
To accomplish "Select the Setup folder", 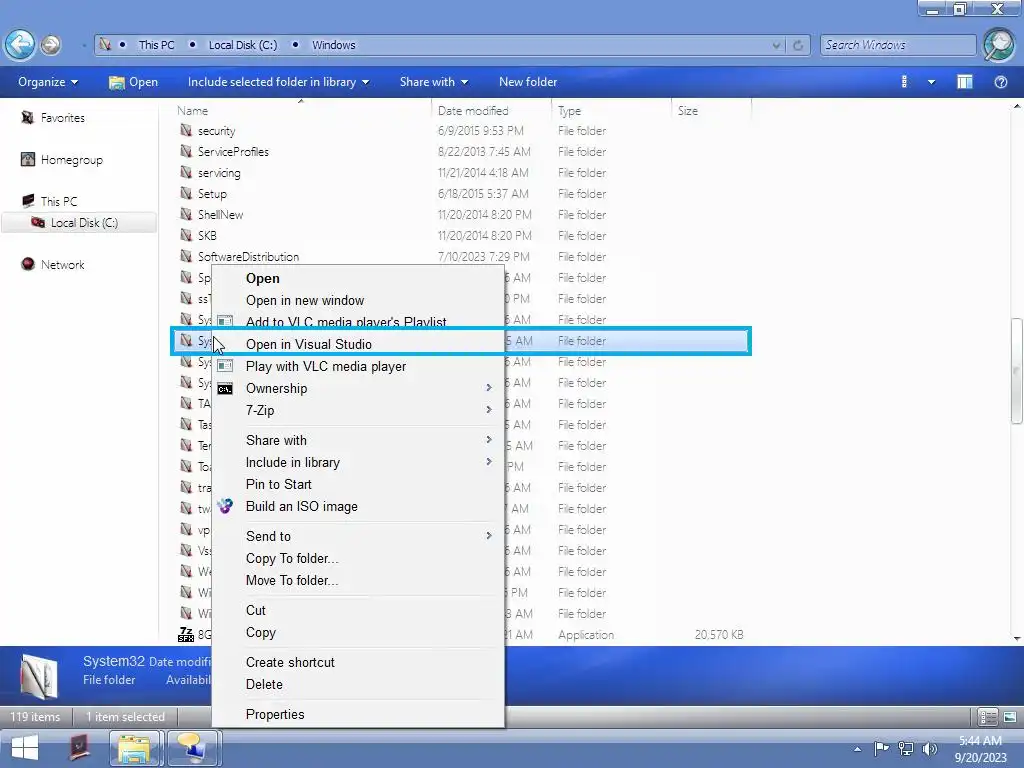I will point(212,194).
